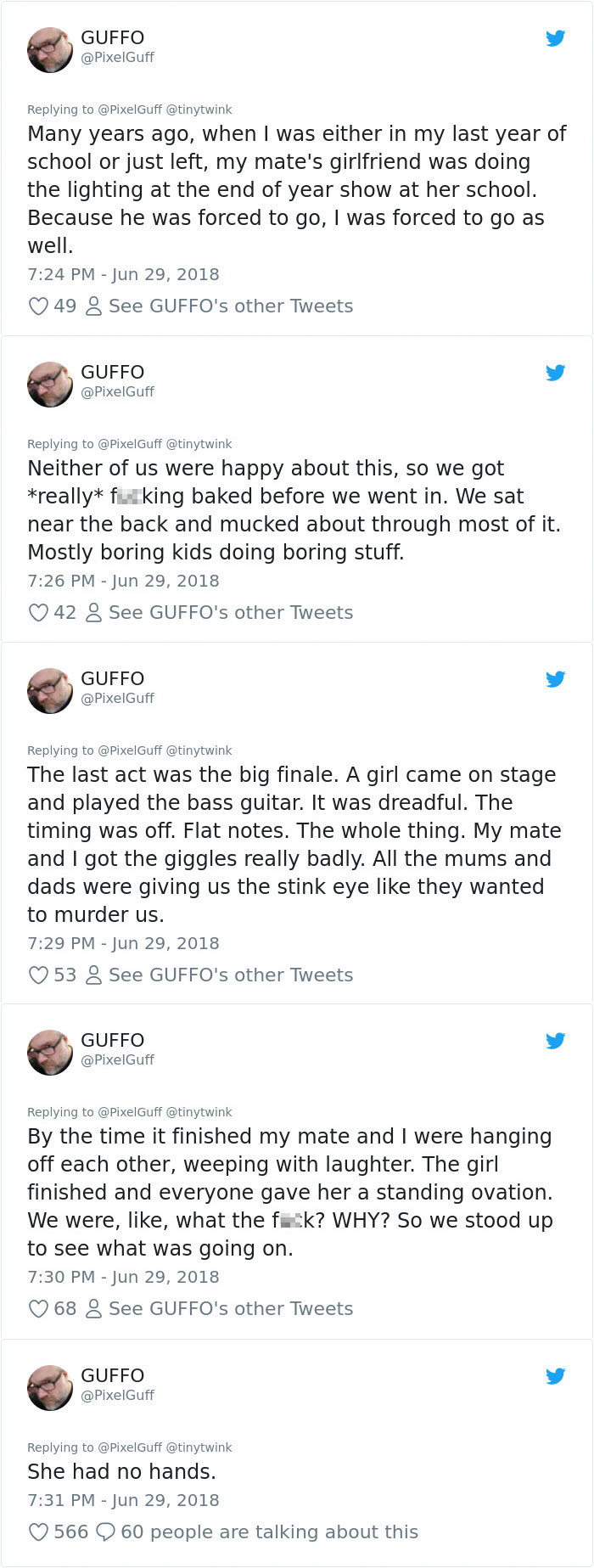The width and height of the screenshot is (594, 1568).
Task: Toggle the heart on the first tweet
Action: pyautogui.click(x=38, y=306)
